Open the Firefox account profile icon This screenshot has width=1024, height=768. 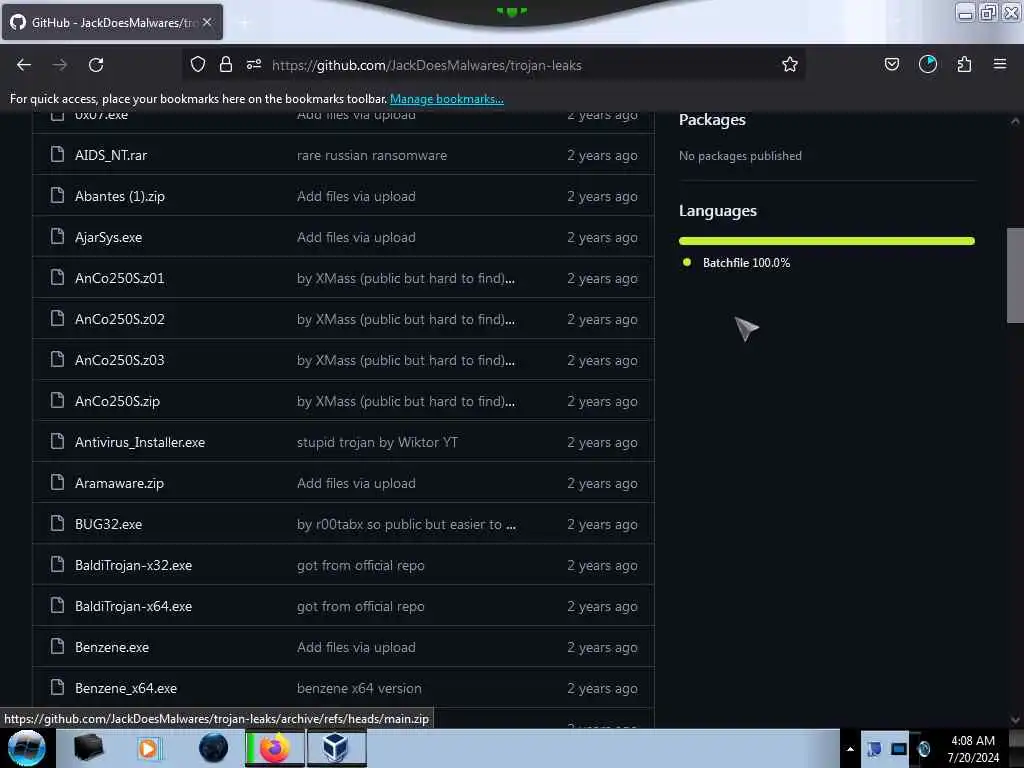coord(927,64)
